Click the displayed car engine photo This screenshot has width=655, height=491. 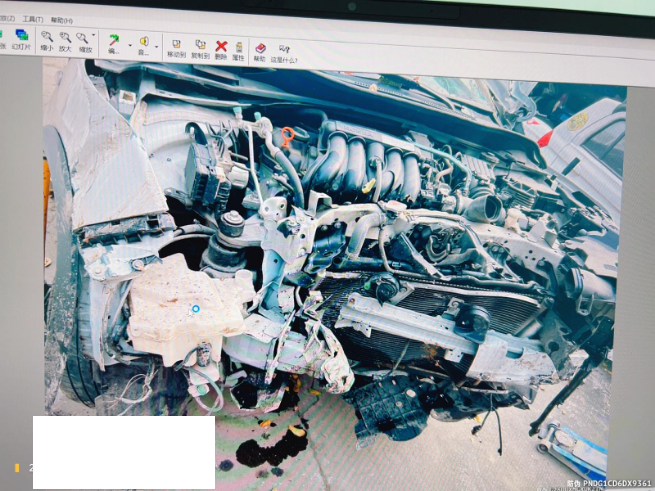(x=330, y=270)
